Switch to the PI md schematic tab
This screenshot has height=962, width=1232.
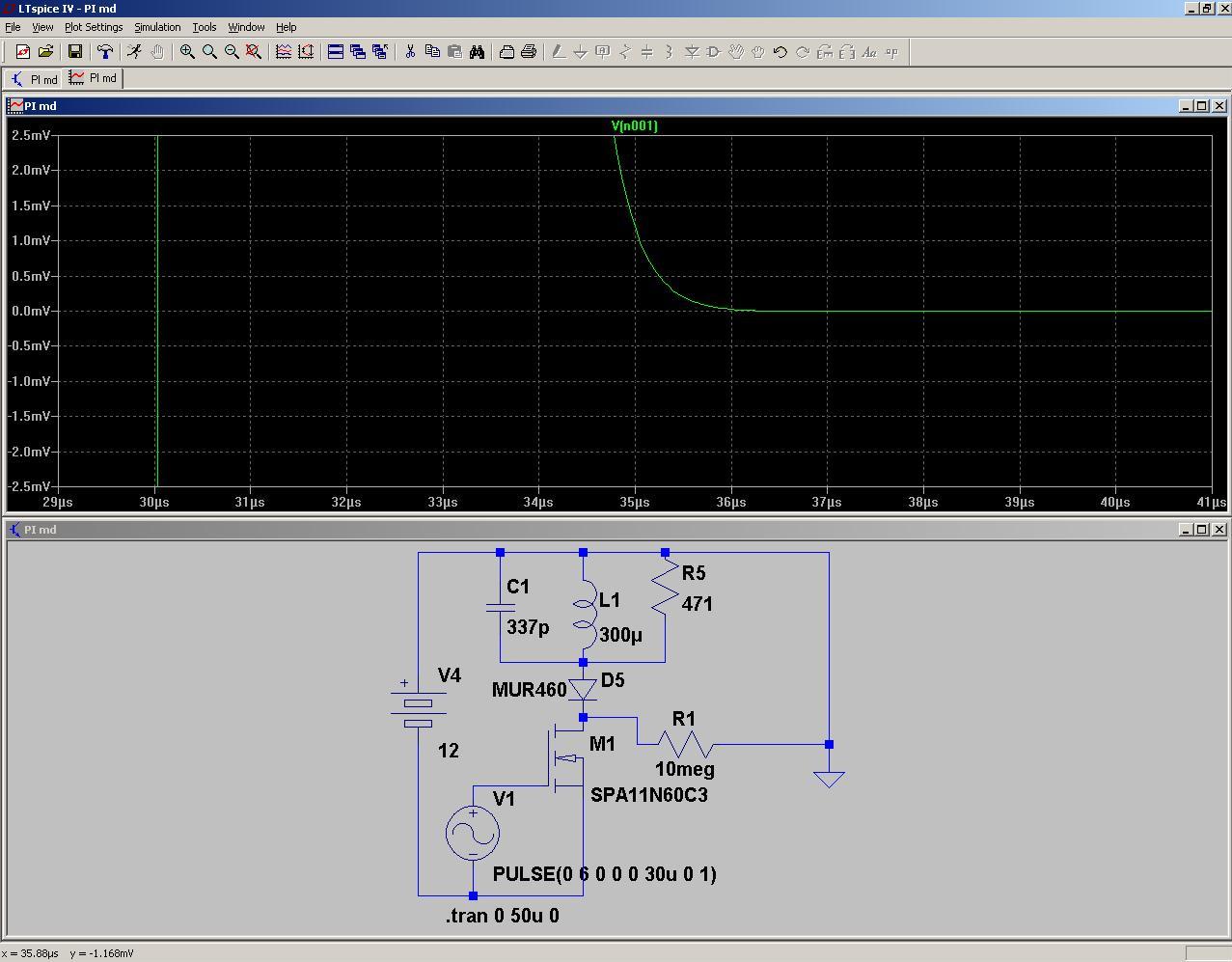34,79
